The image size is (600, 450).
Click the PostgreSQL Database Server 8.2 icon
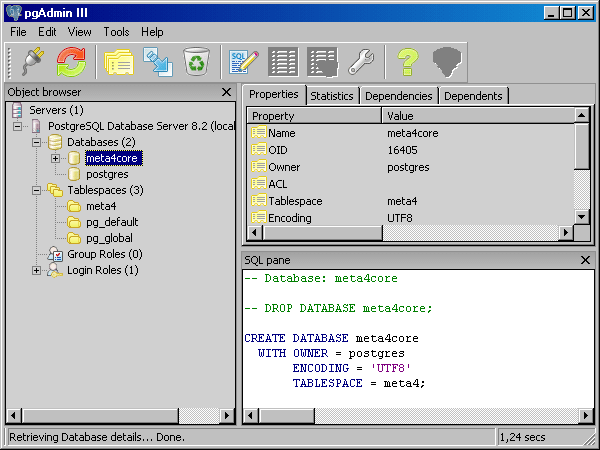(36, 126)
